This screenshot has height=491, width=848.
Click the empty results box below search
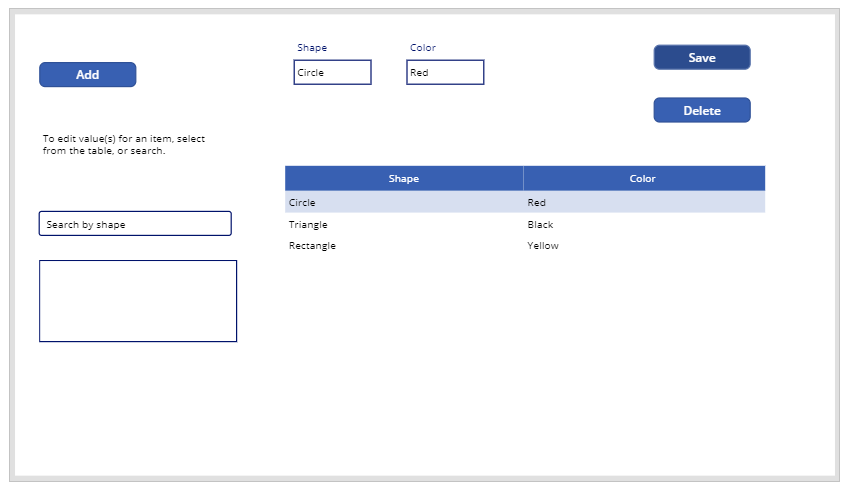point(138,301)
